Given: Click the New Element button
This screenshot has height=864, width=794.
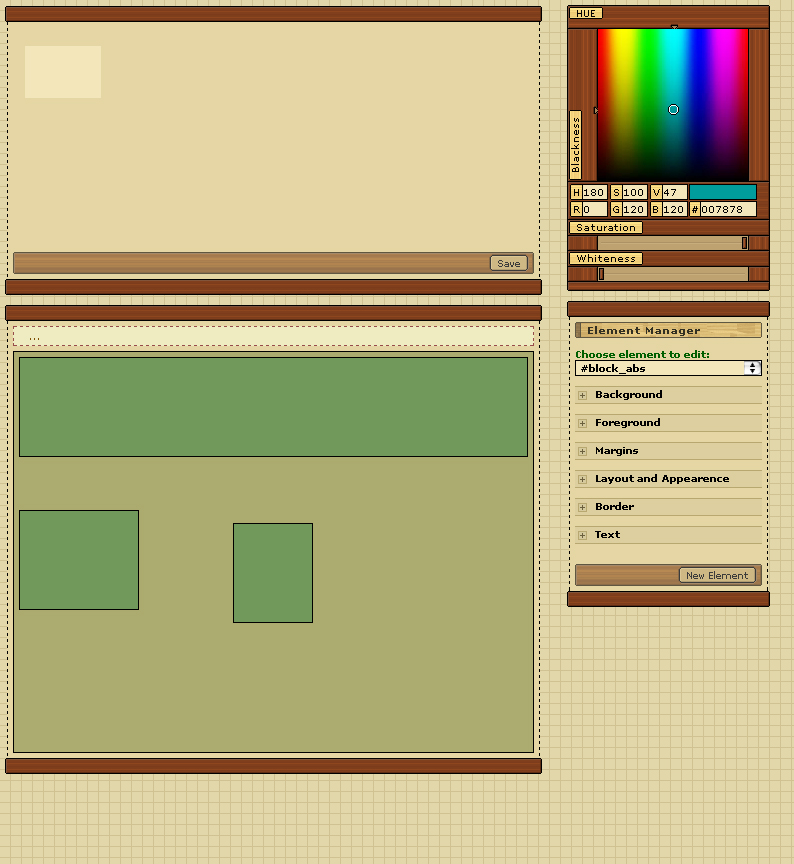Looking at the screenshot, I should [x=717, y=575].
